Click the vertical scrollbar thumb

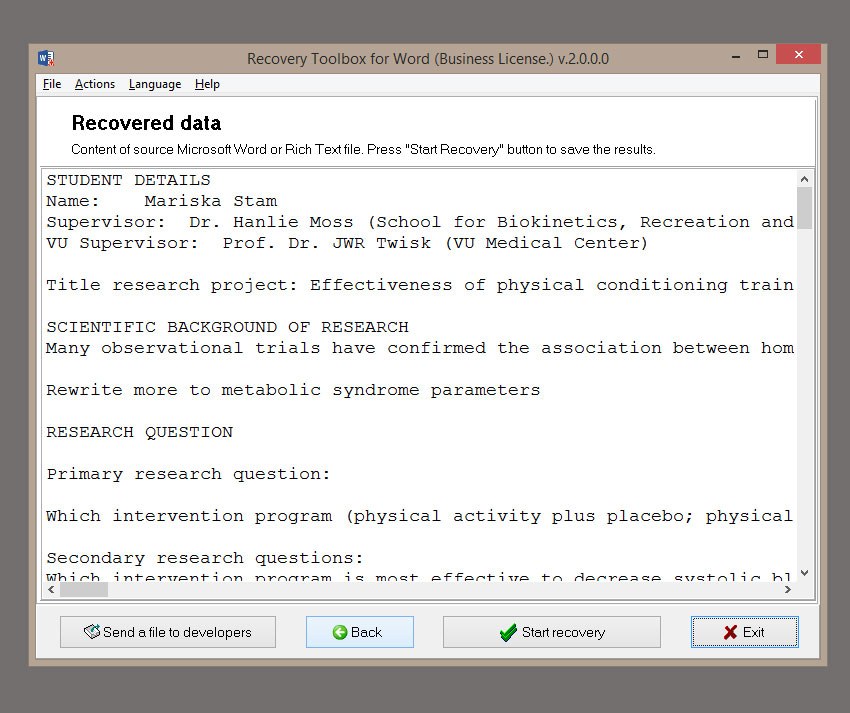[804, 208]
